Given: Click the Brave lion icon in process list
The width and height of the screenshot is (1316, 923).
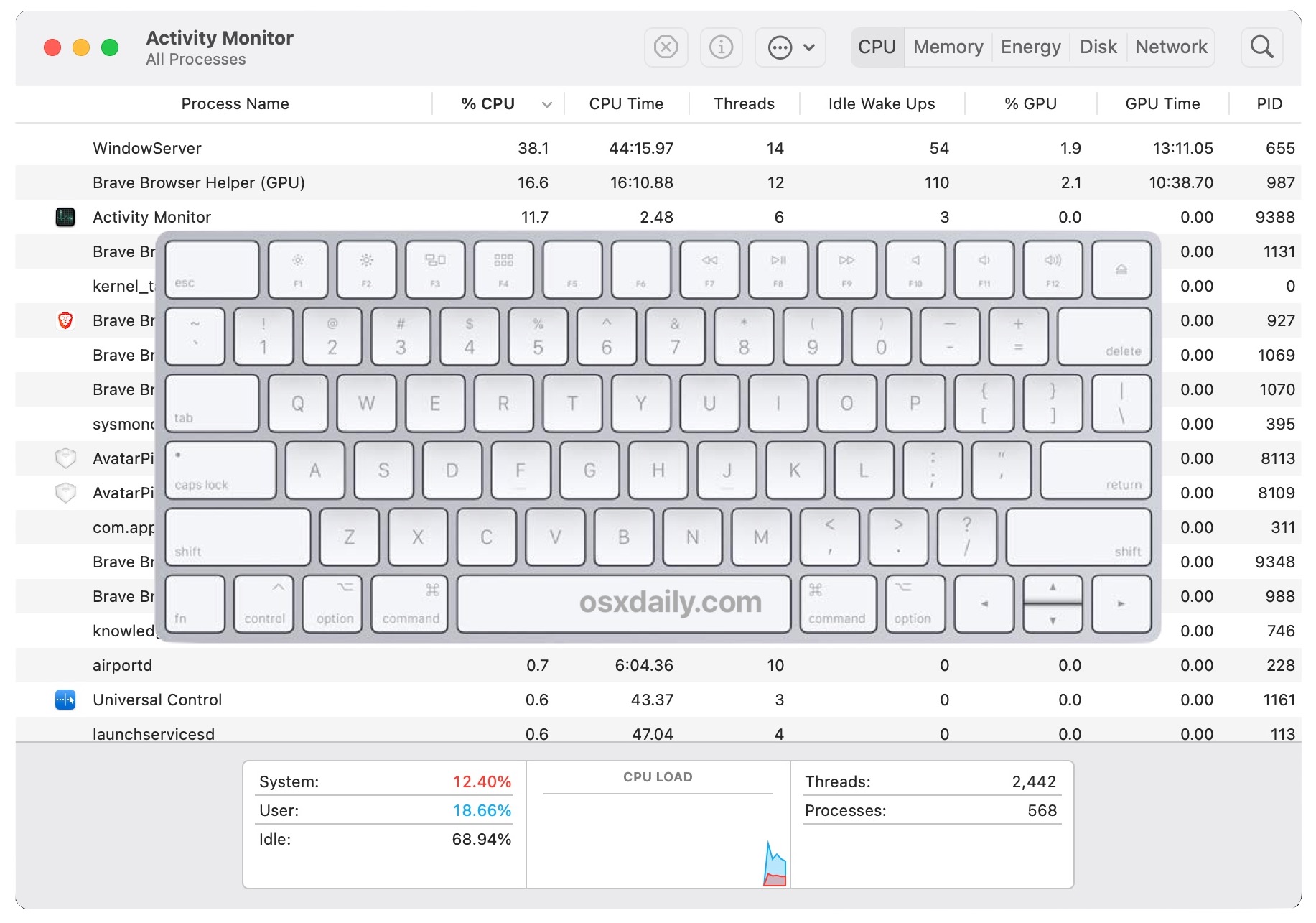Looking at the screenshot, I should click(65, 320).
